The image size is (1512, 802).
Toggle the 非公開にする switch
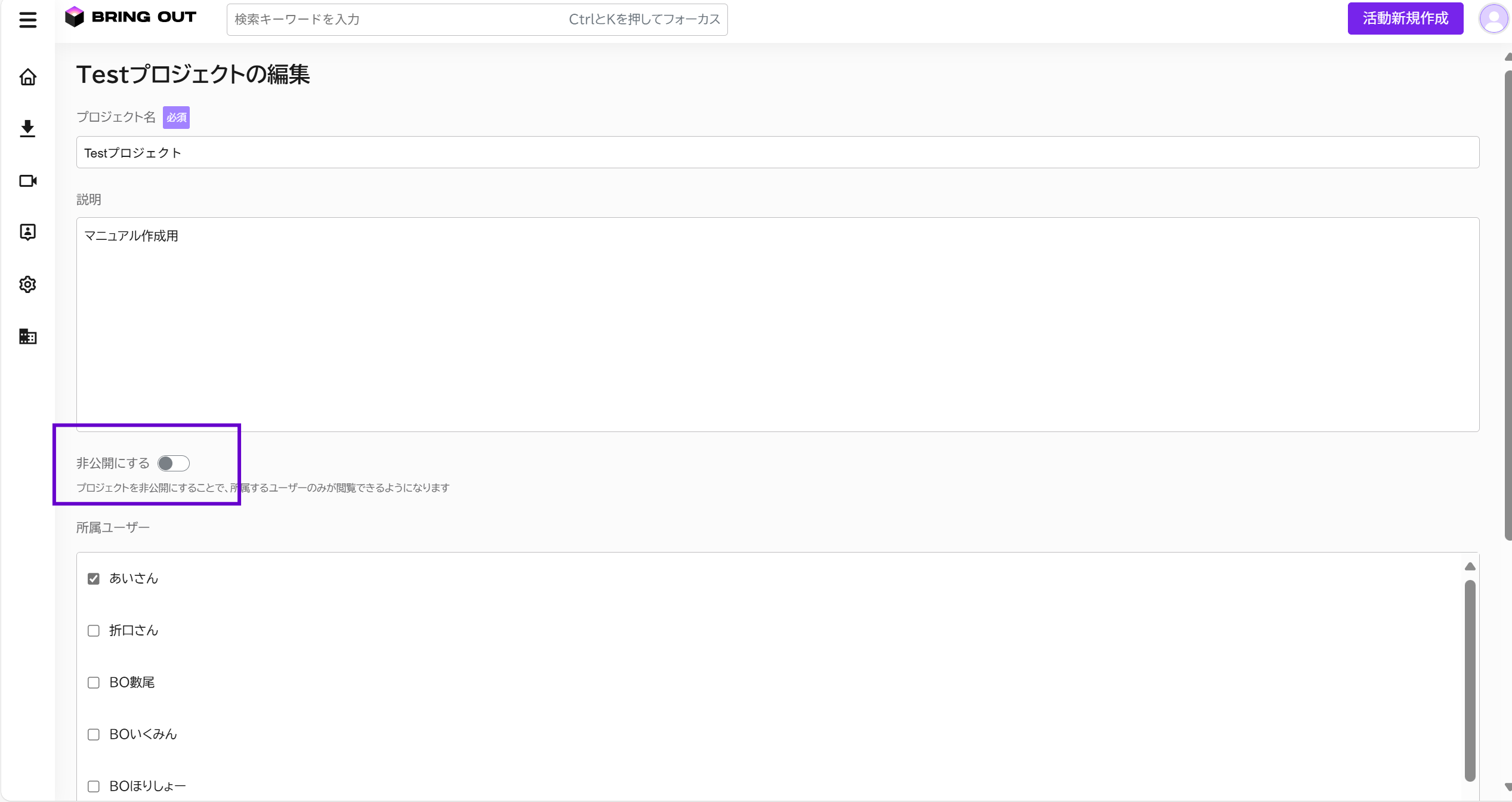[174, 464]
